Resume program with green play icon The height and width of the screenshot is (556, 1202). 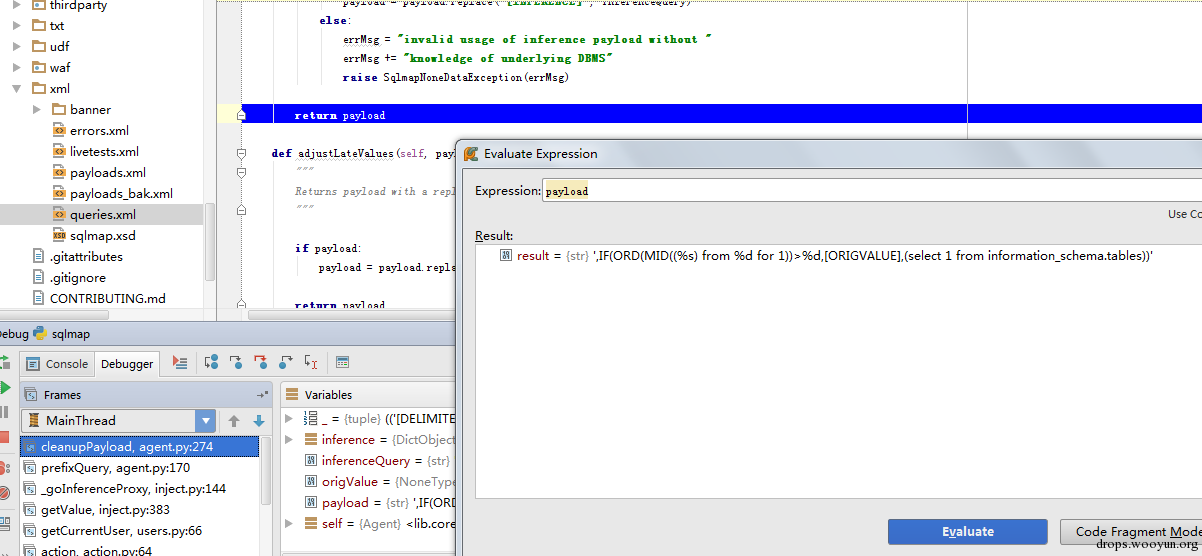coord(4,387)
